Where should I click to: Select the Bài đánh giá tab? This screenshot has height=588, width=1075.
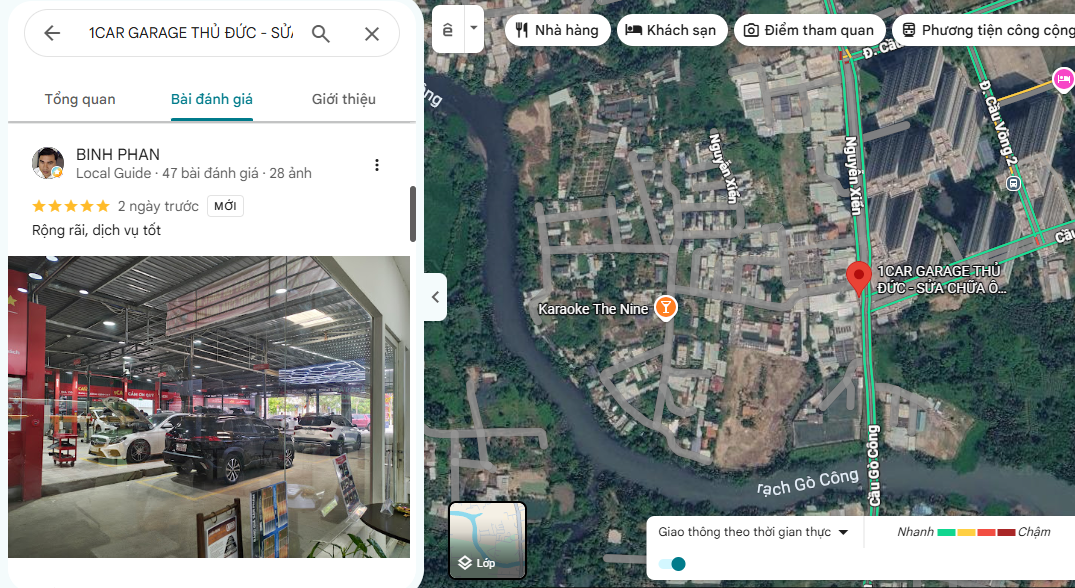pyautogui.click(x=212, y=99)
